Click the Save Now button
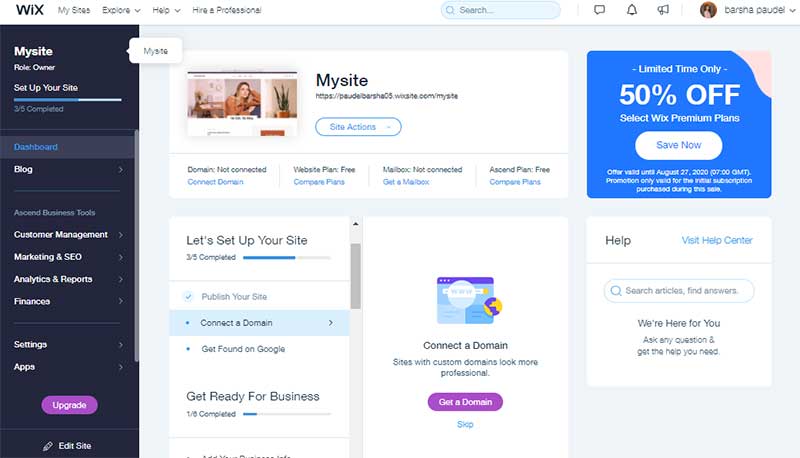Image resolution: width=800 pixels, height=458 pixels. (679, 145)
